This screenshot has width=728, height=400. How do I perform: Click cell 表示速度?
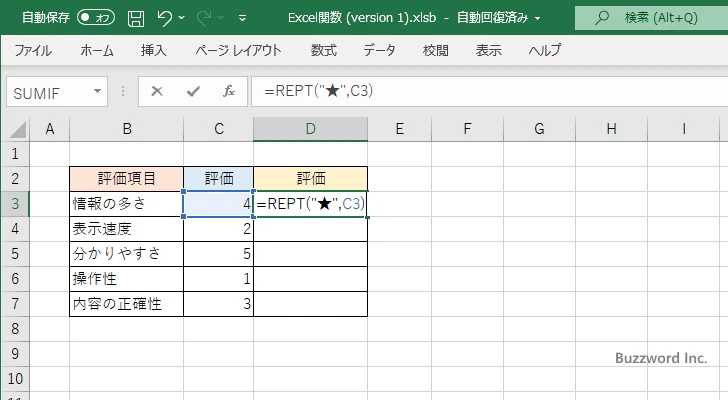(127, 229)
